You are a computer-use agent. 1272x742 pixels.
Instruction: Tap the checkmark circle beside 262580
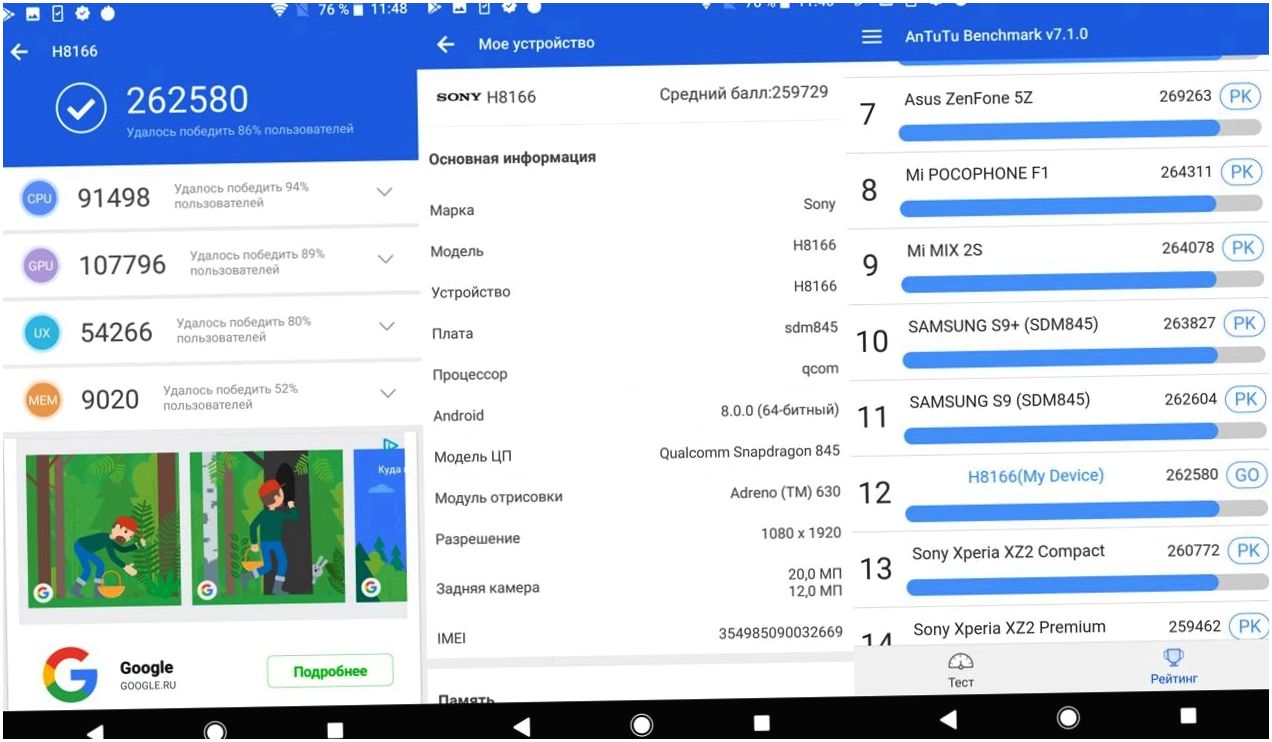pyautogui.click(x=81, y=109)
